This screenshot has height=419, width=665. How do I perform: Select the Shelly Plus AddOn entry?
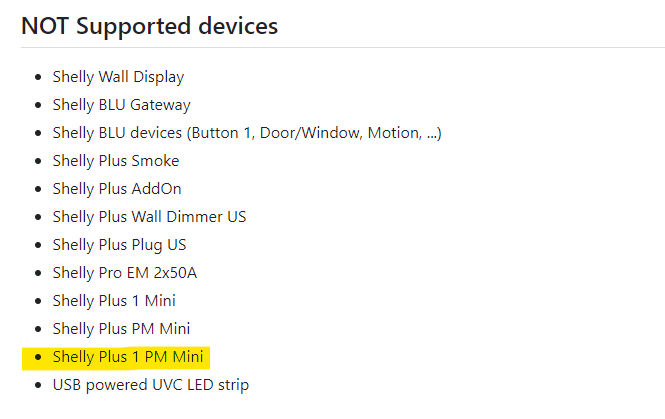point(117,189)
